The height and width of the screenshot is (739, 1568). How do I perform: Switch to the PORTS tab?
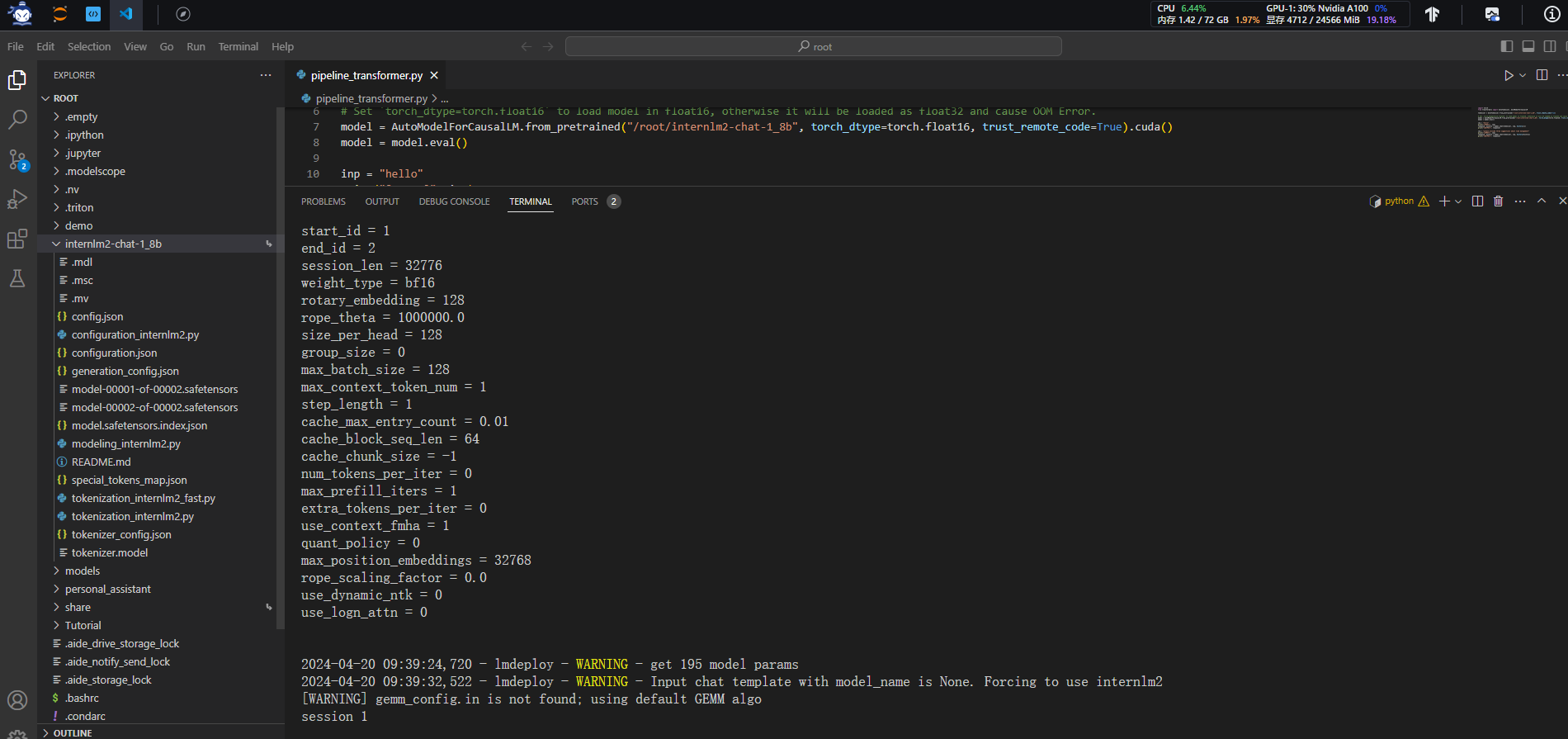595,201
